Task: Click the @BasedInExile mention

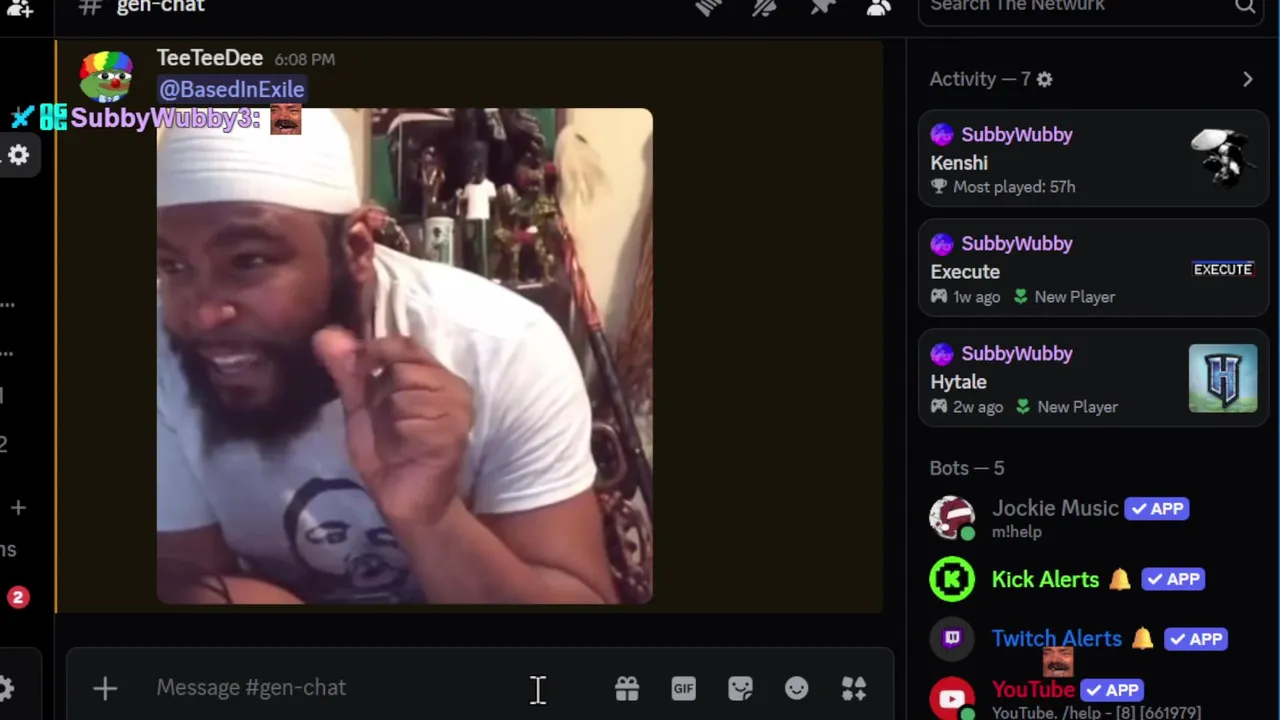Action: pos(232,89)
